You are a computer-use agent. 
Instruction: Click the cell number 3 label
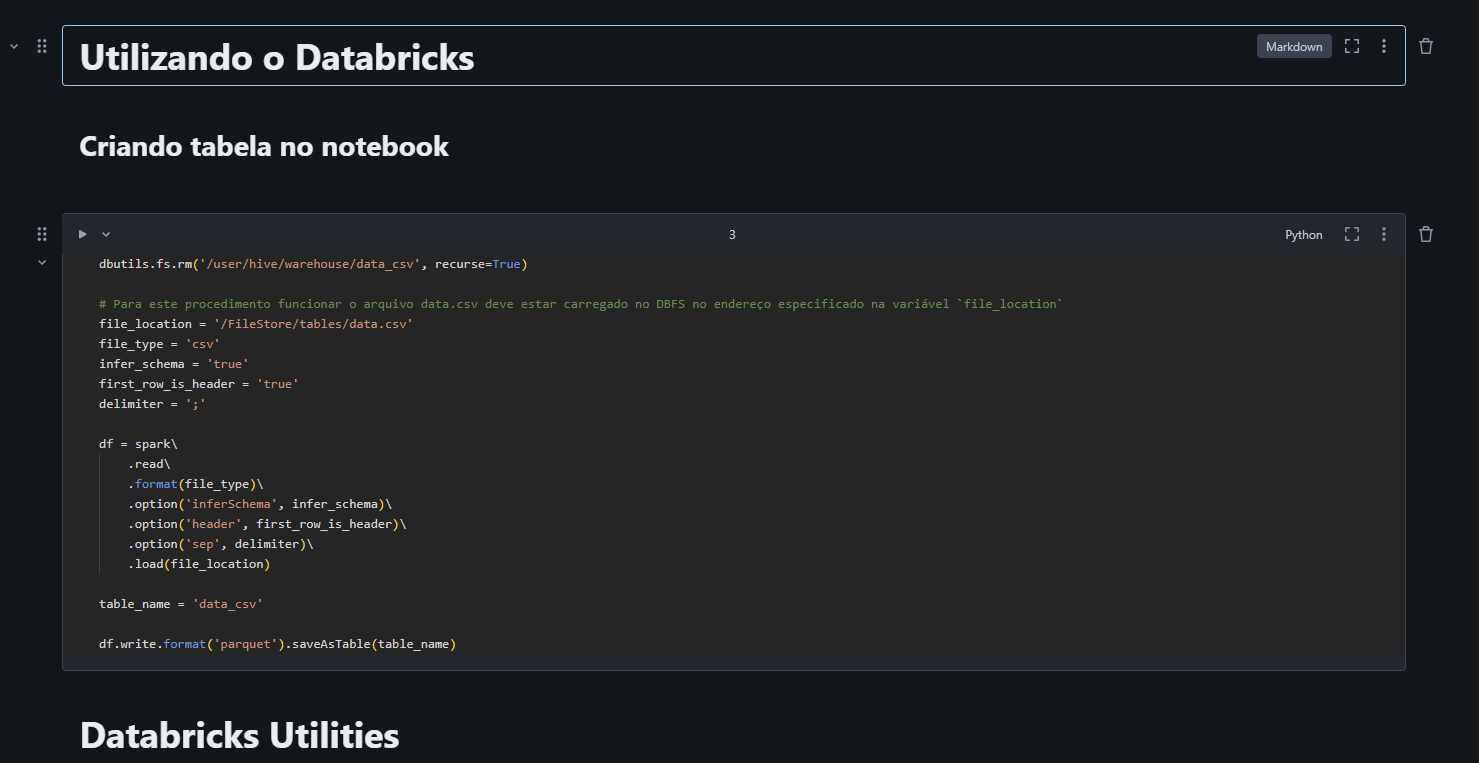click(732, 235)
